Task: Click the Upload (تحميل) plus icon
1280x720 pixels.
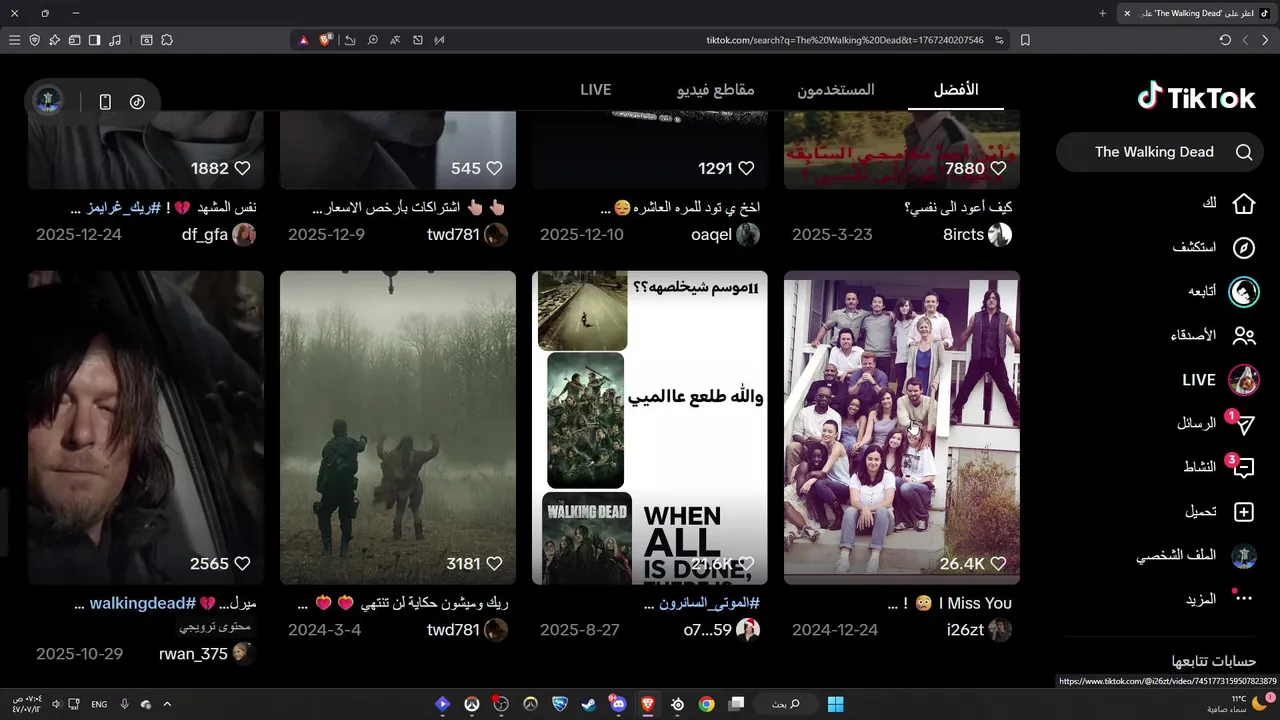Action: (x=1243, y=512)
